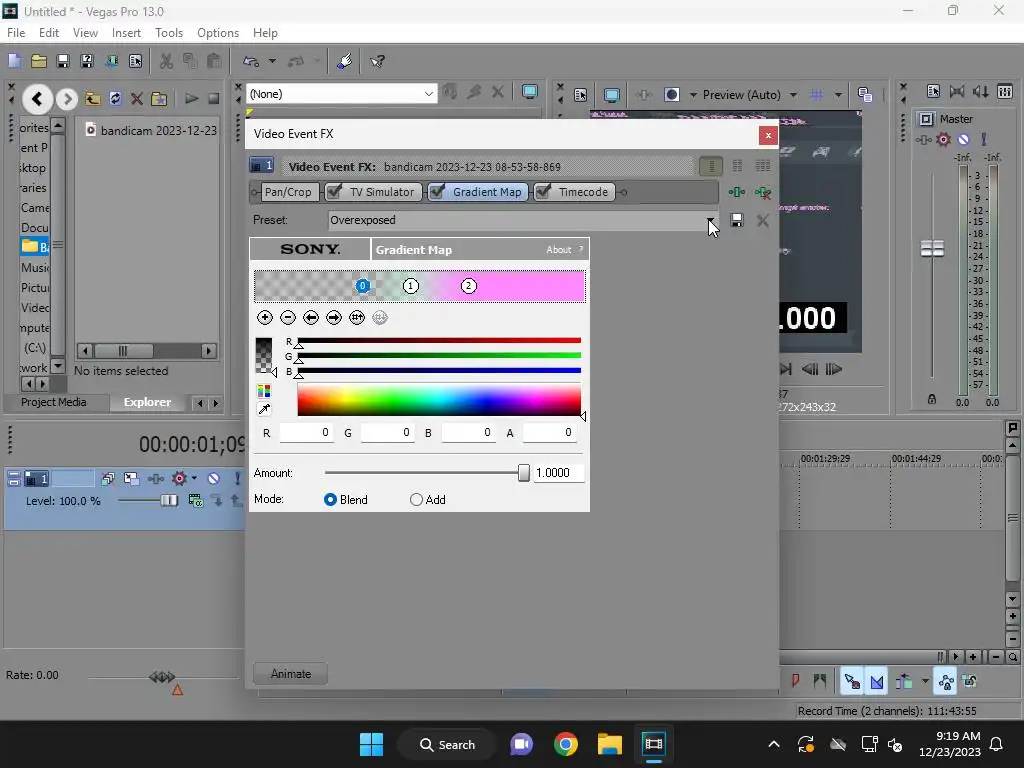1024x768 pixels.
Task: Click the track motion icon on track 1
Action: [131, 479]
